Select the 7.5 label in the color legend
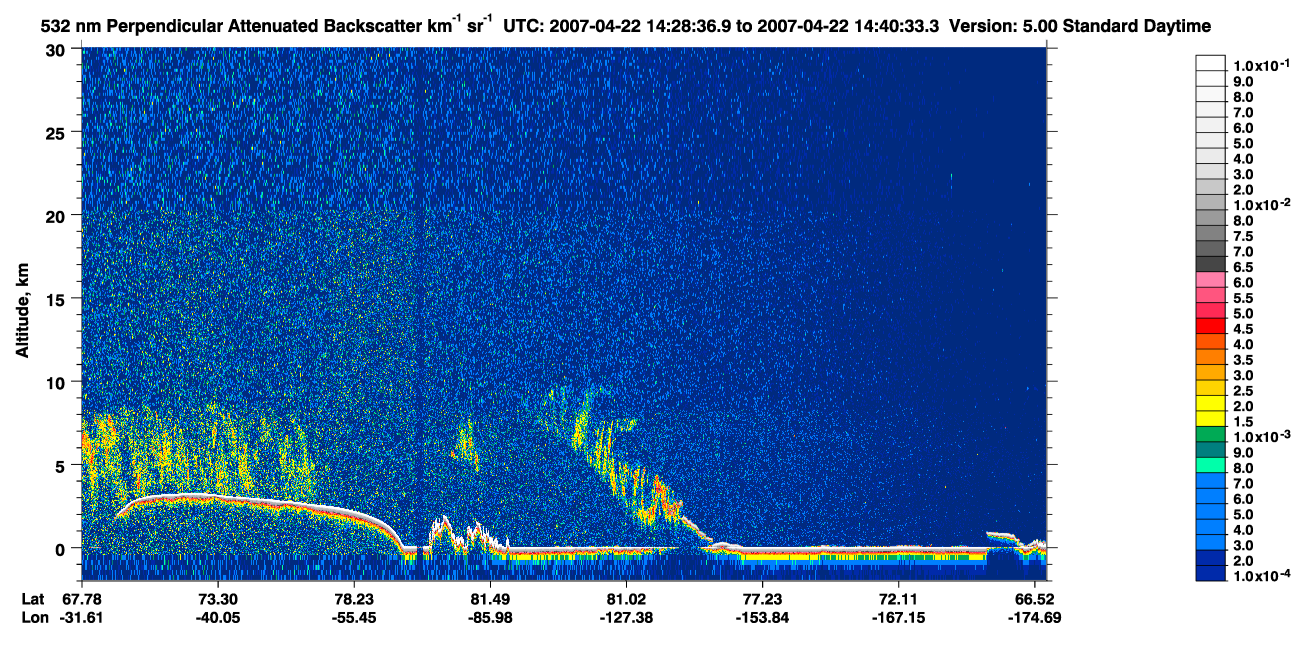 [1244, 236]
